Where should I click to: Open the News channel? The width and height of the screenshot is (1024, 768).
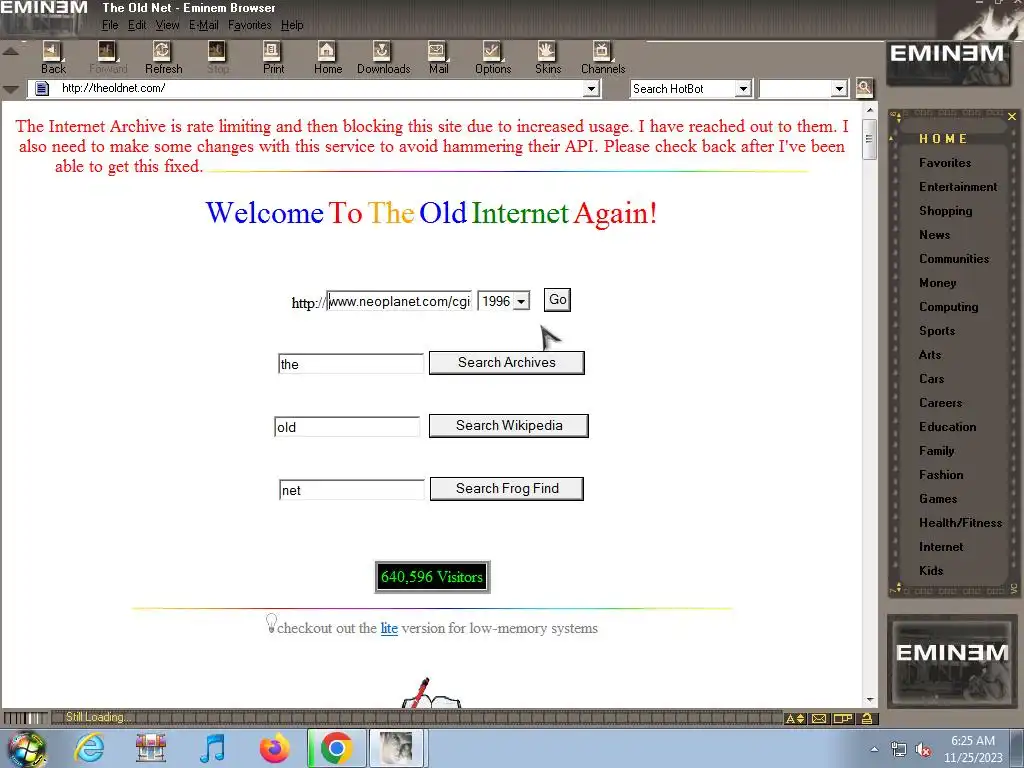coord(935,234)
